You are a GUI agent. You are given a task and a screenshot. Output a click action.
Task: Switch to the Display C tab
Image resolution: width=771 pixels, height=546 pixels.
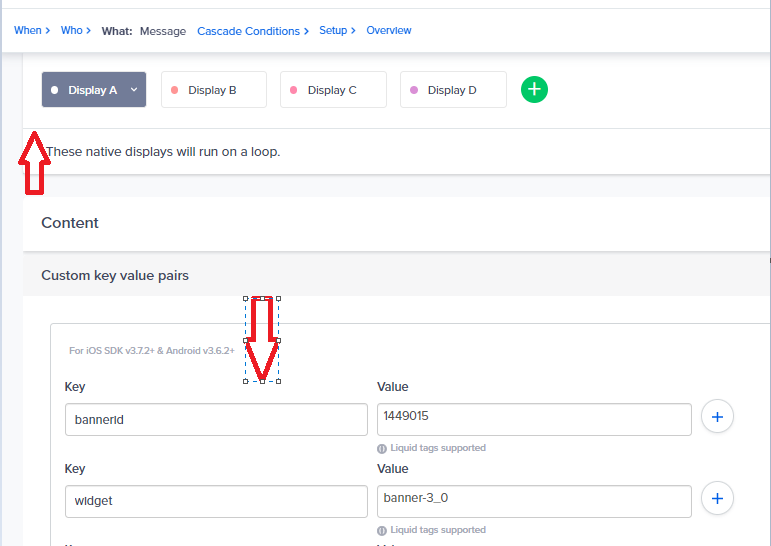(x=333, y=90)
